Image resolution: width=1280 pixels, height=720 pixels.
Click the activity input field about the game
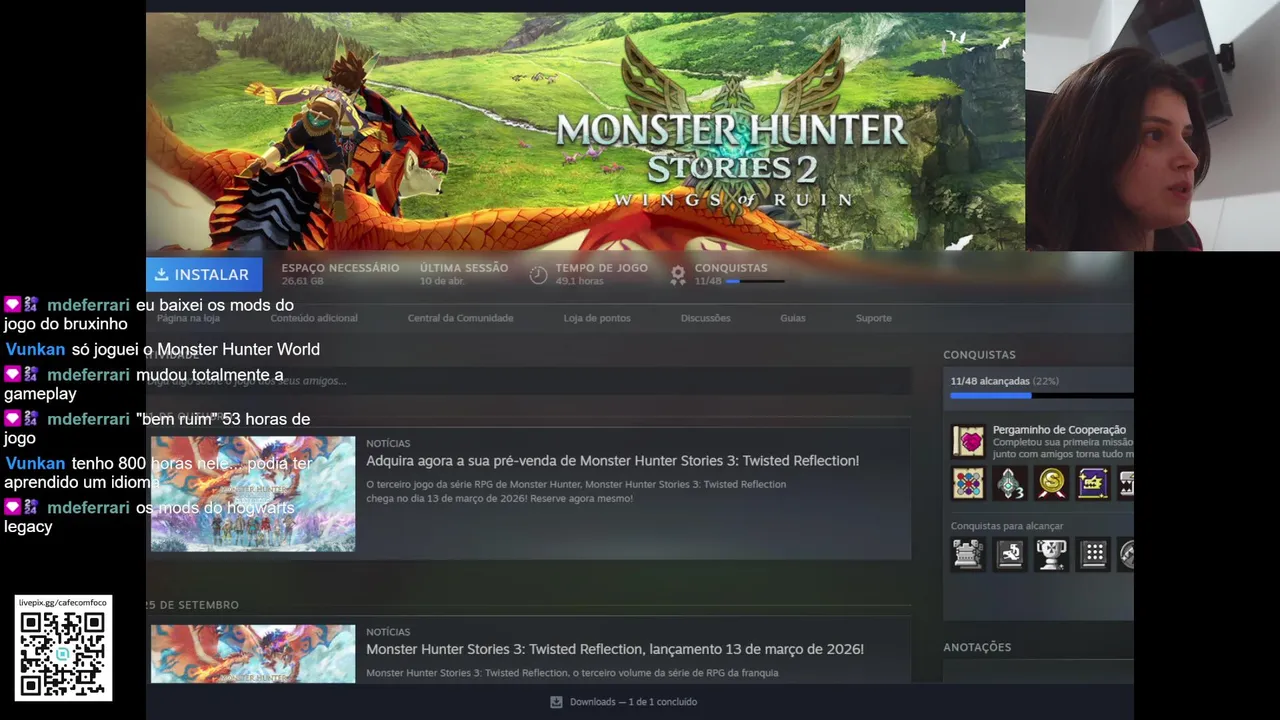[528, 381]
